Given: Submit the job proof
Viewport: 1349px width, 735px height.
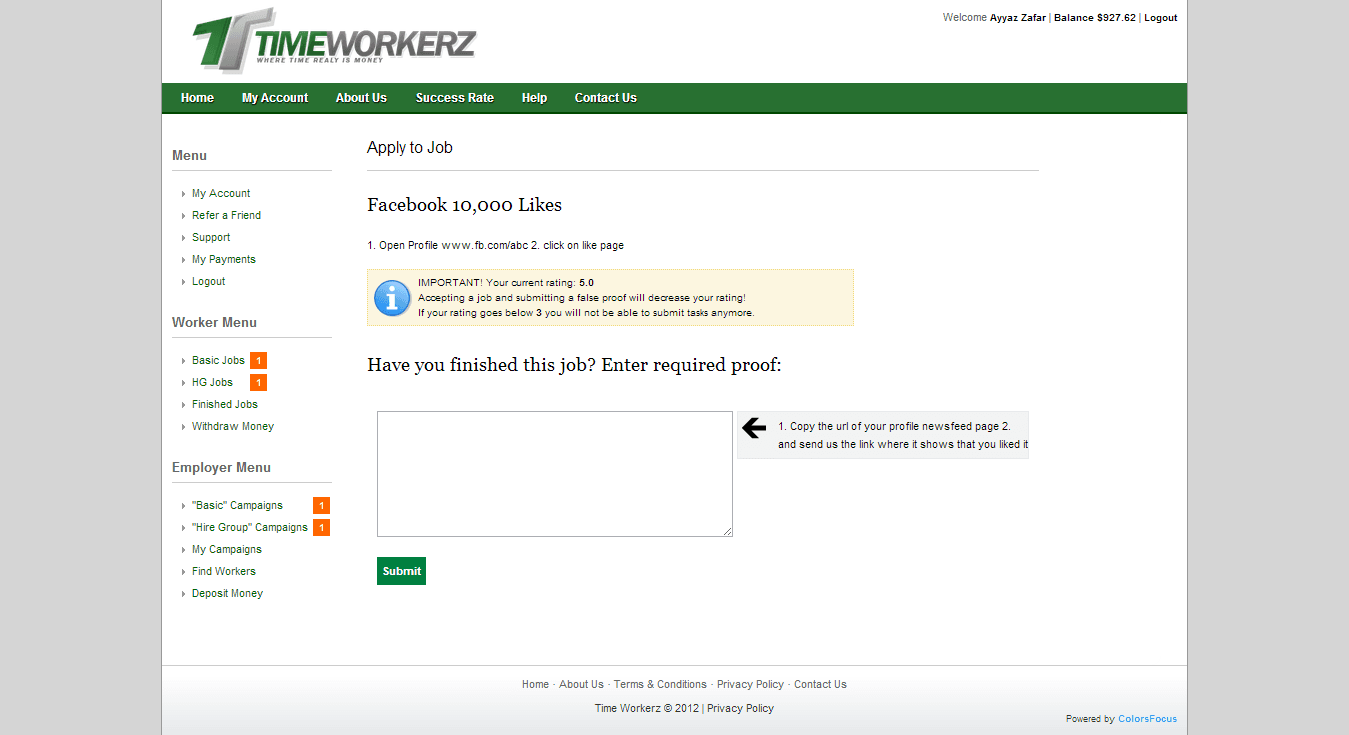Looking at the screenshot, I should click(x=401, y=571).
